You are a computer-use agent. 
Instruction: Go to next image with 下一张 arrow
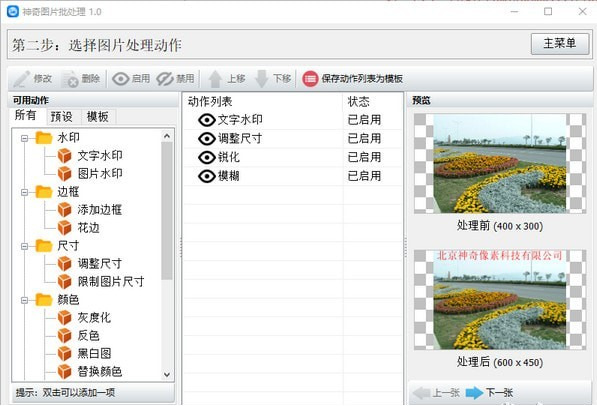(474, 393)
